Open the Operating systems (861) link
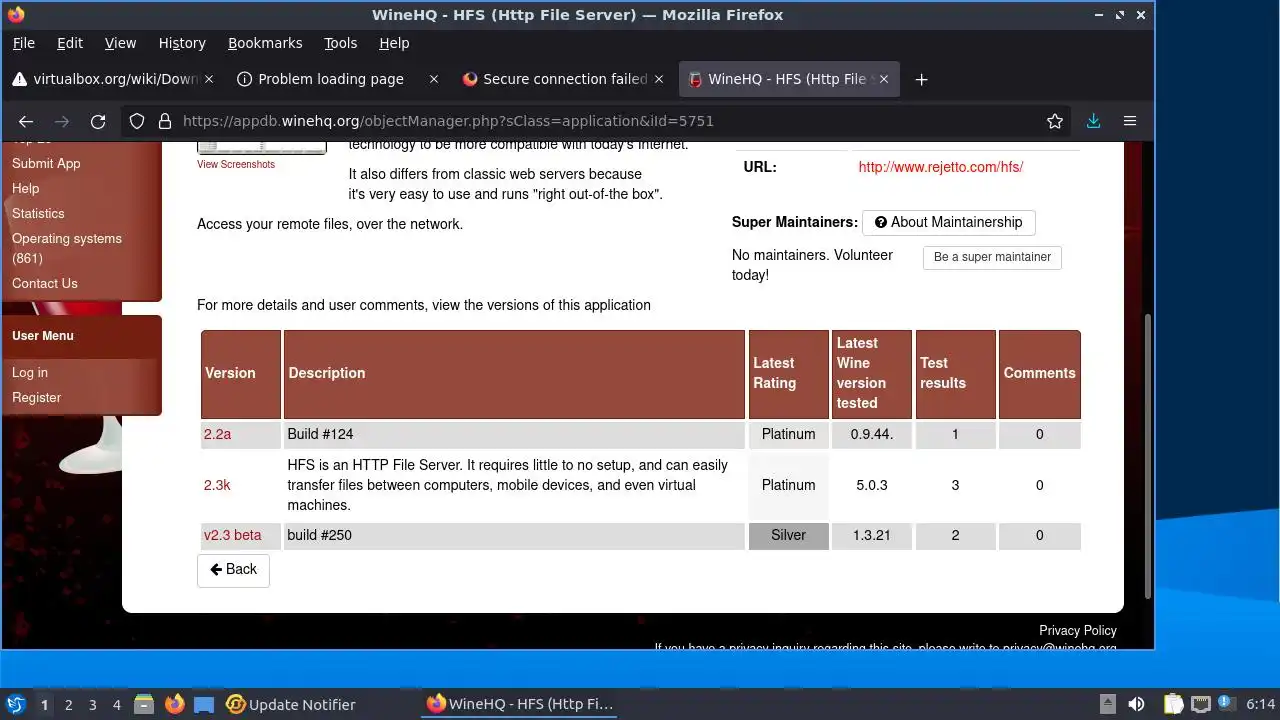The image size is (1280, 720). pos(67,248)
